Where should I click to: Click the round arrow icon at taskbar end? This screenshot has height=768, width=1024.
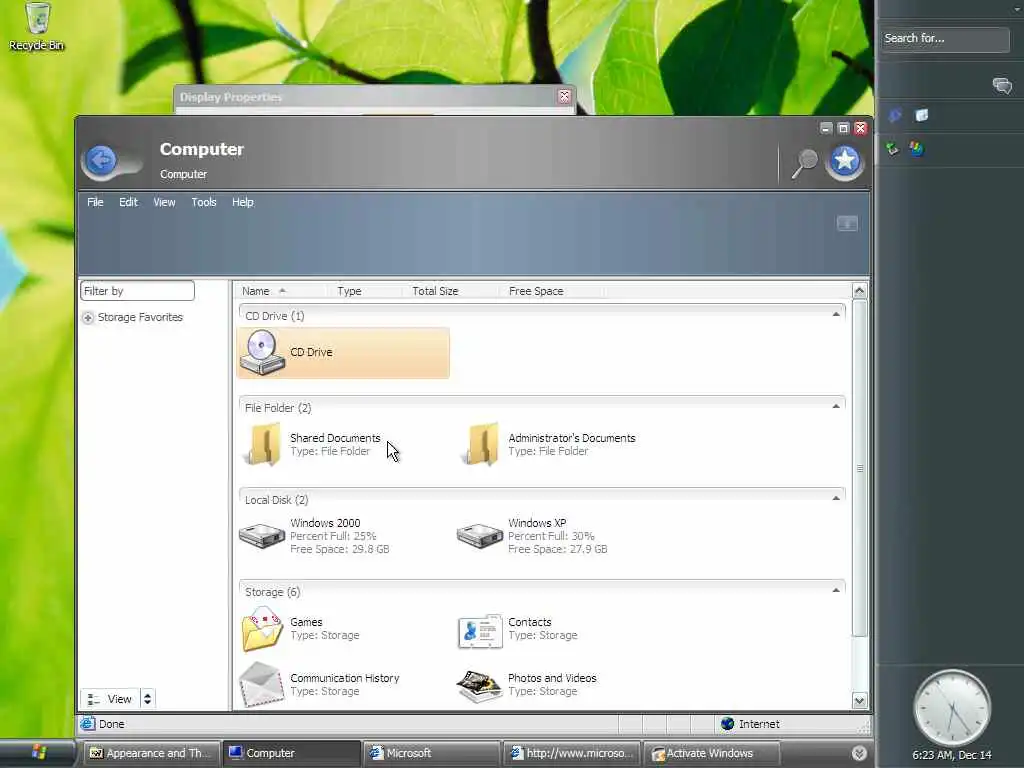pyautogui.click(x=859, y=753)
